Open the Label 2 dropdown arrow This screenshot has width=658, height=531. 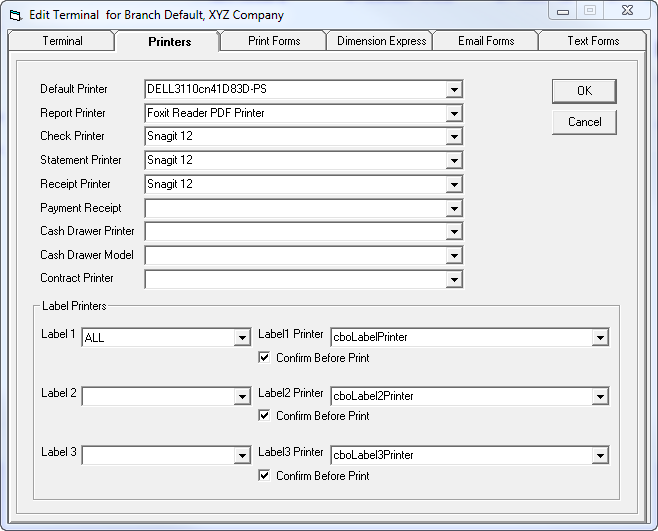[x=242, y=396]
